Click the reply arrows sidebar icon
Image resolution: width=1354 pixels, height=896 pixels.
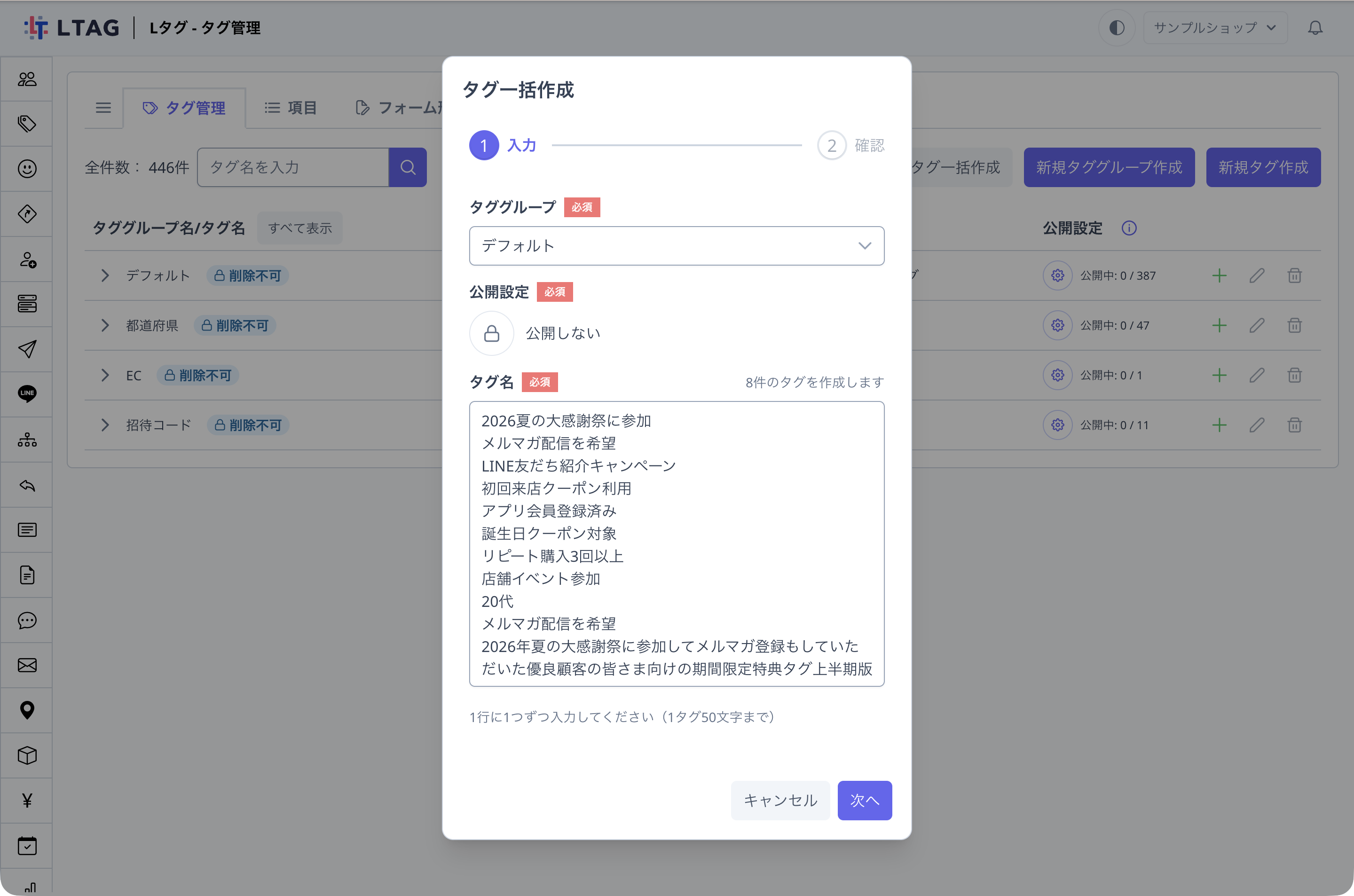click(27, 485)
